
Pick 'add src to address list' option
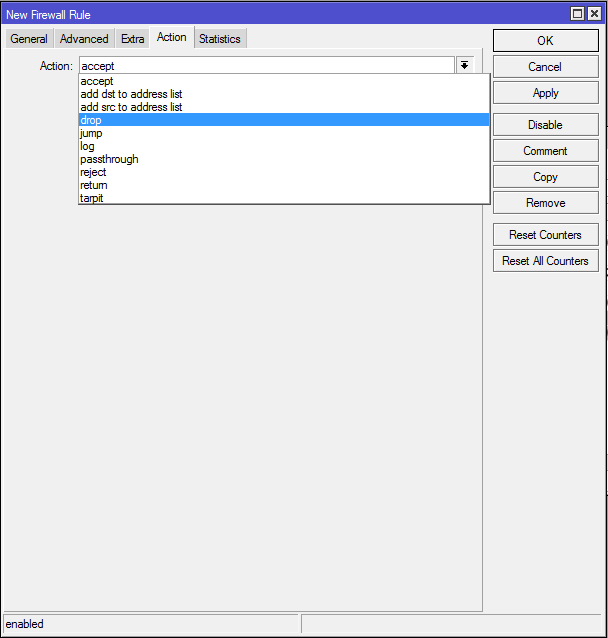[131, 107]
